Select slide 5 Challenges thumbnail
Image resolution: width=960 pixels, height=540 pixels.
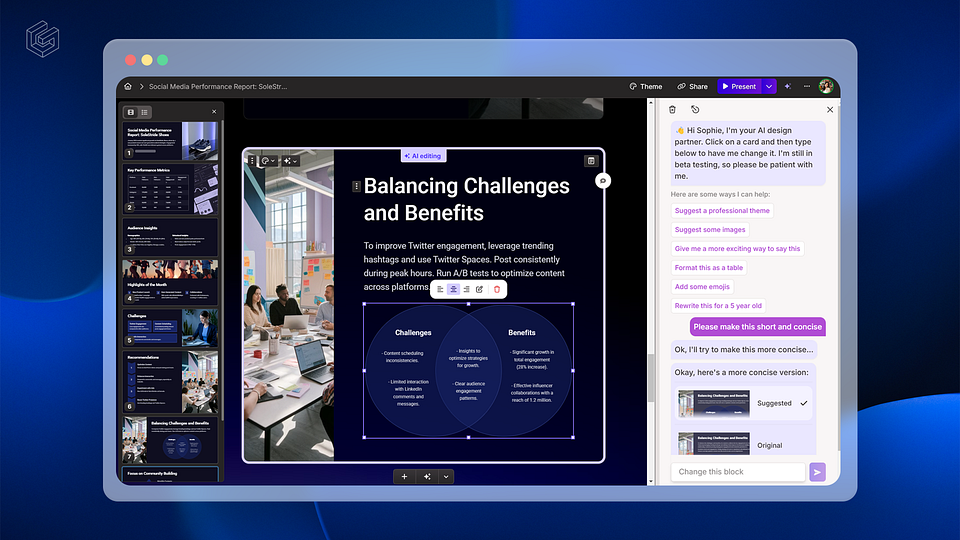pos(170,328)
